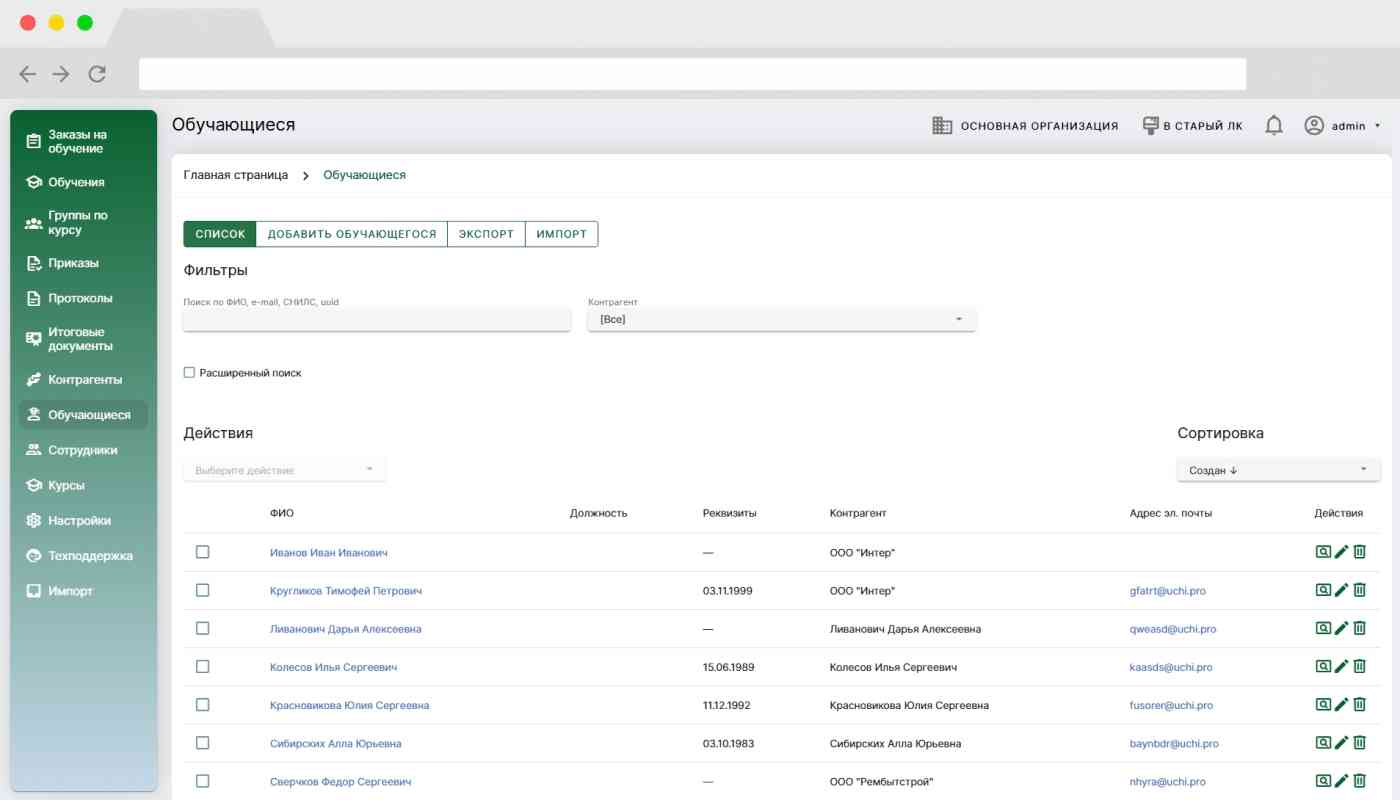The height and width of the screenshot is (800, 1400).
Task: Check the row for Колесов Илья Сергеевич
Action: click(x=203, y=667)
